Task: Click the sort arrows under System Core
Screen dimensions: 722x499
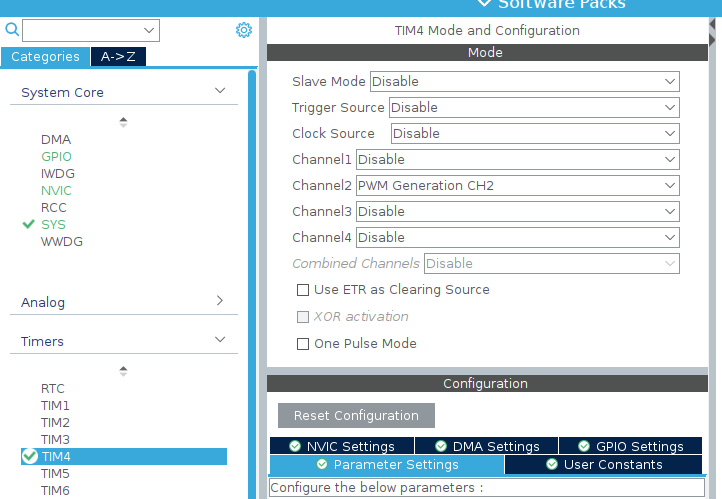Action: point(123,122)
